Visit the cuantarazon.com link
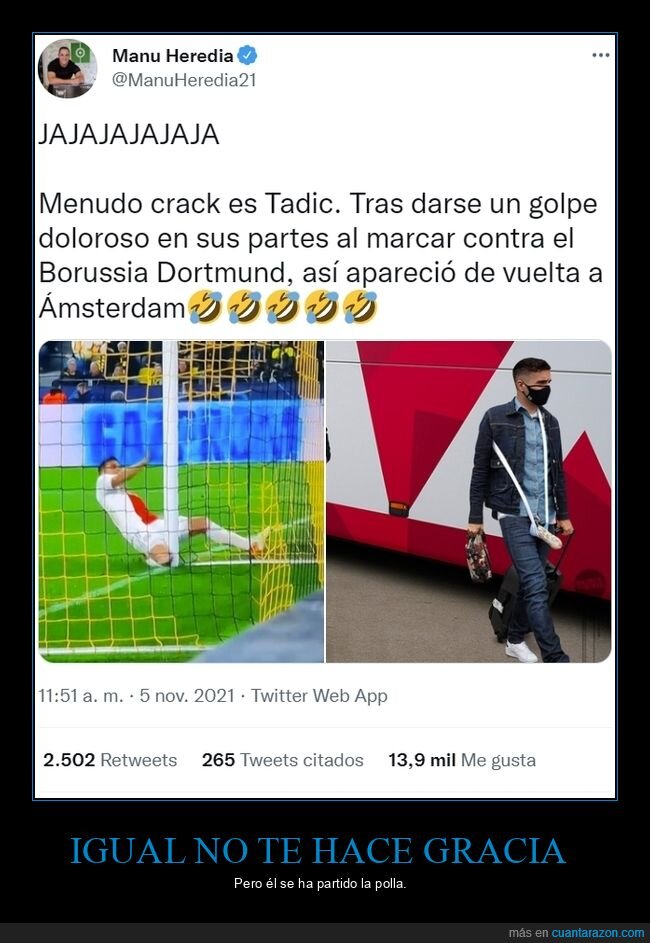Viewport: 650px width, 943px height. [x=598, y=933]
